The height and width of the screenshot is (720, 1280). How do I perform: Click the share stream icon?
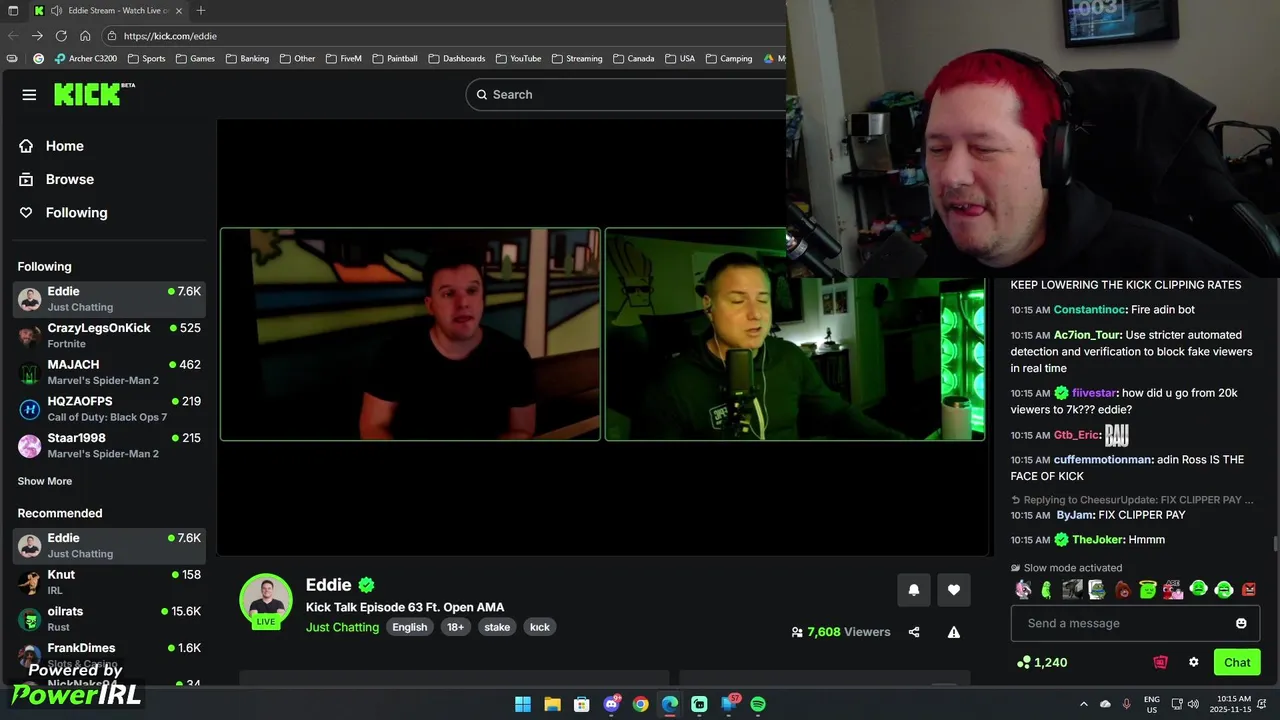pyautogui.click(x=914, y=632)
